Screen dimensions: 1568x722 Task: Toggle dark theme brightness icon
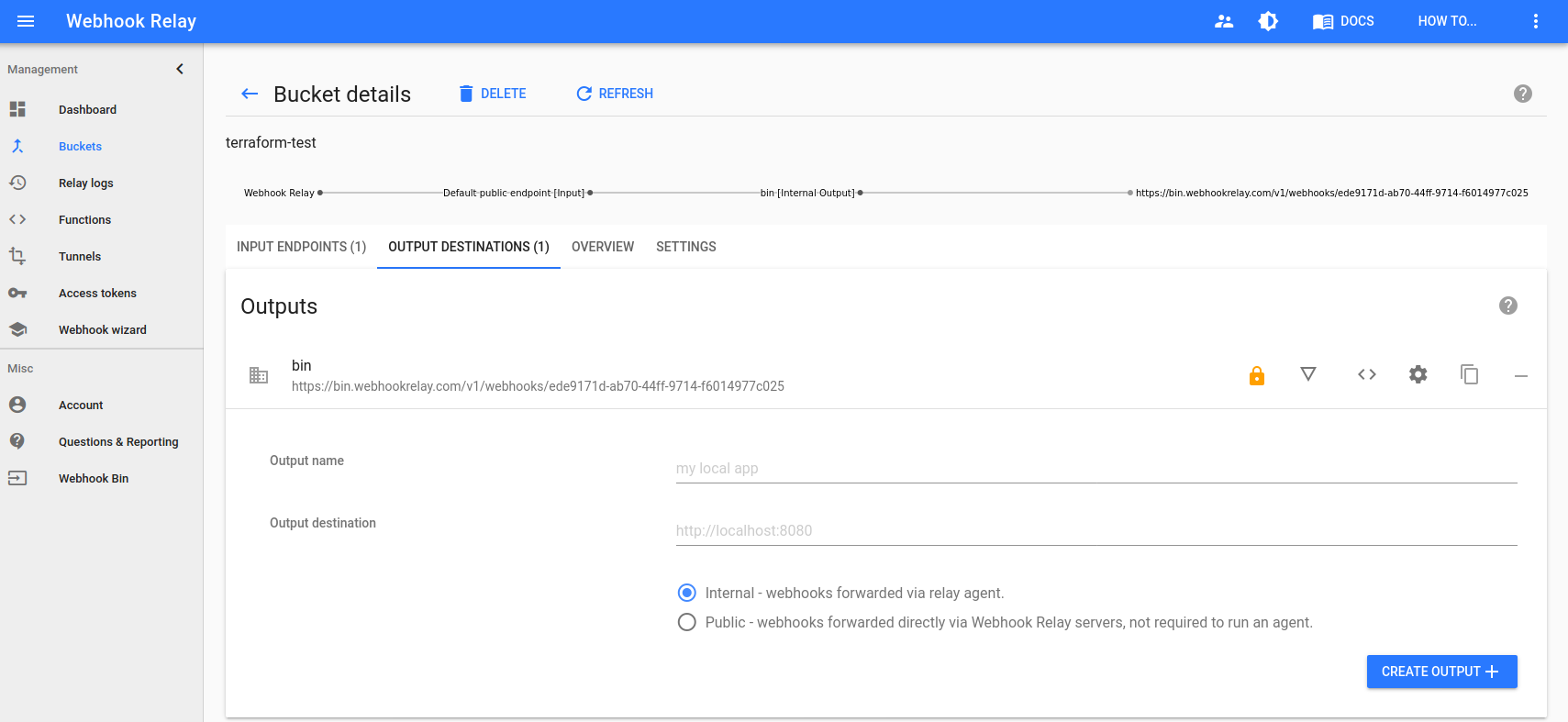click(1268, 21)
